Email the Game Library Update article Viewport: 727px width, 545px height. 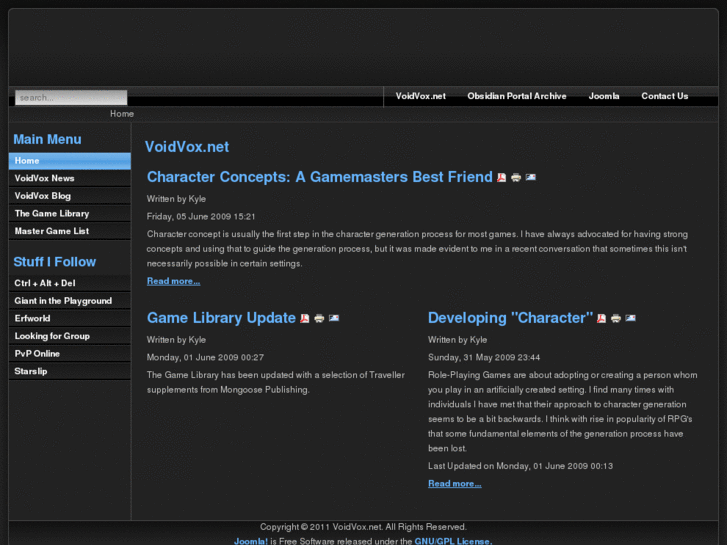(333, 318)
